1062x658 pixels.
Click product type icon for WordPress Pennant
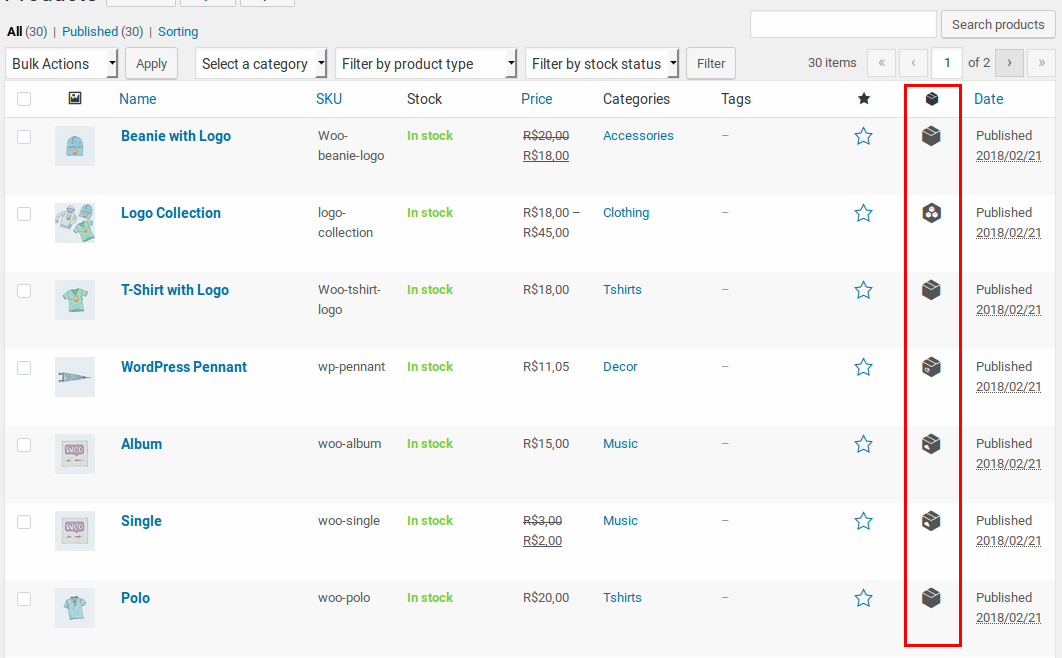point(931,367)
